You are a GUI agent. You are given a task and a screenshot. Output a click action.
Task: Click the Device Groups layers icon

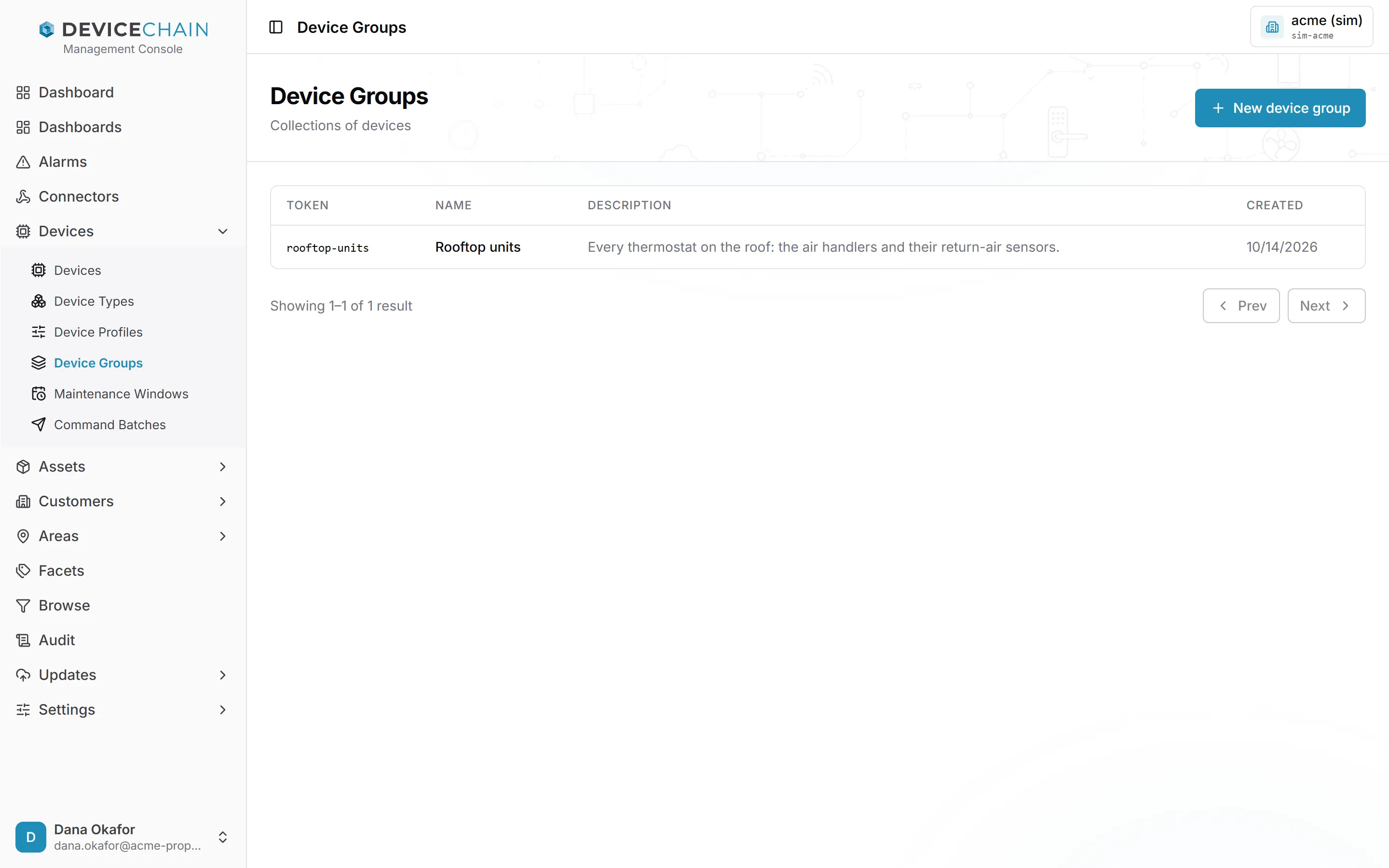(39, 363)
